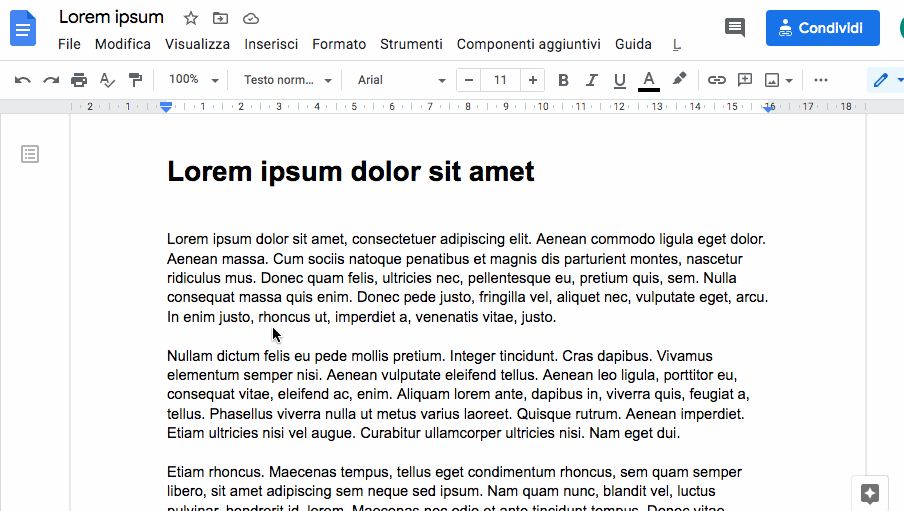Increase font size with plus button
904x511 pixels.
point(533,80)
